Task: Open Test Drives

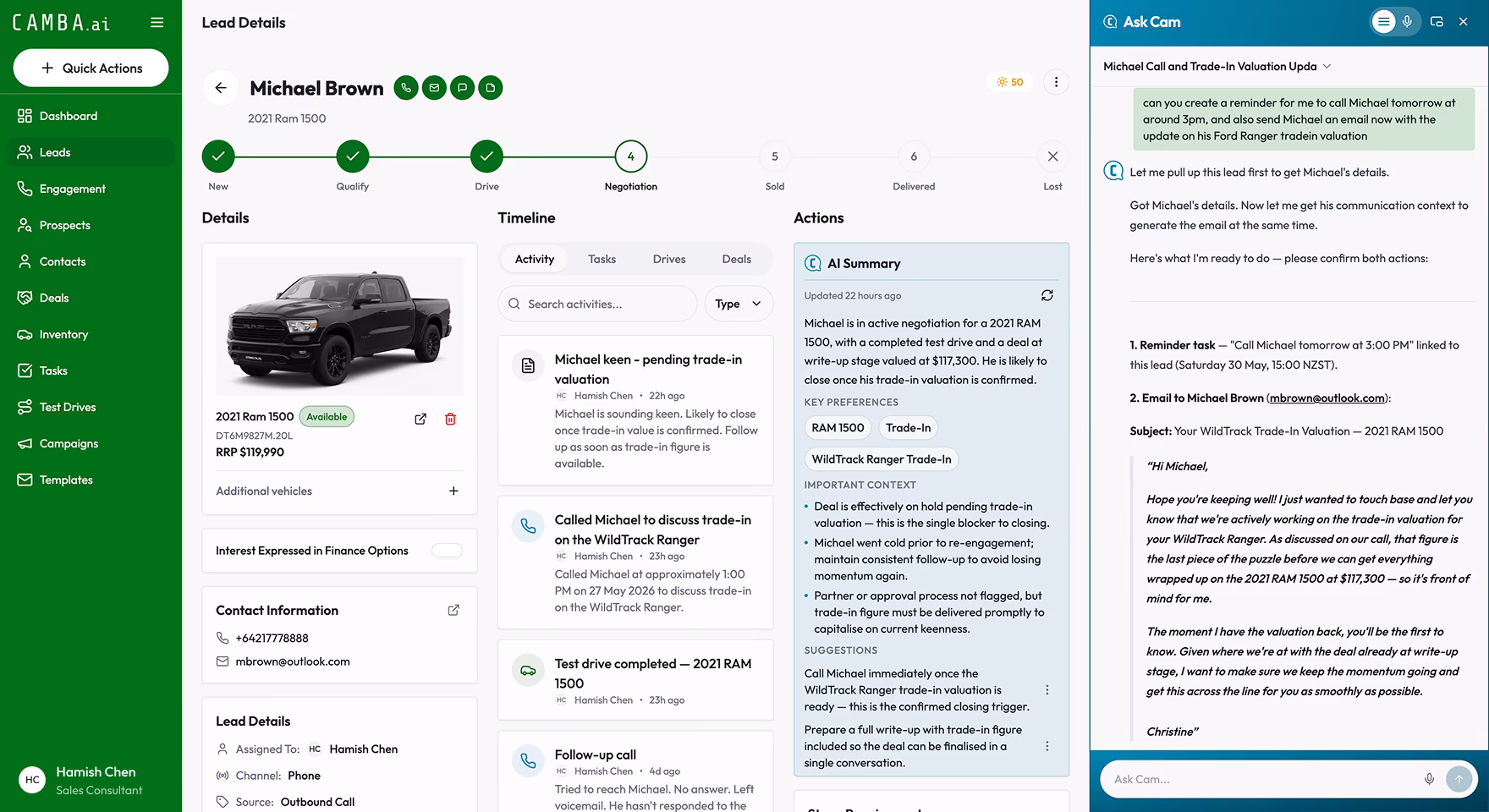Action: [91, 407]
